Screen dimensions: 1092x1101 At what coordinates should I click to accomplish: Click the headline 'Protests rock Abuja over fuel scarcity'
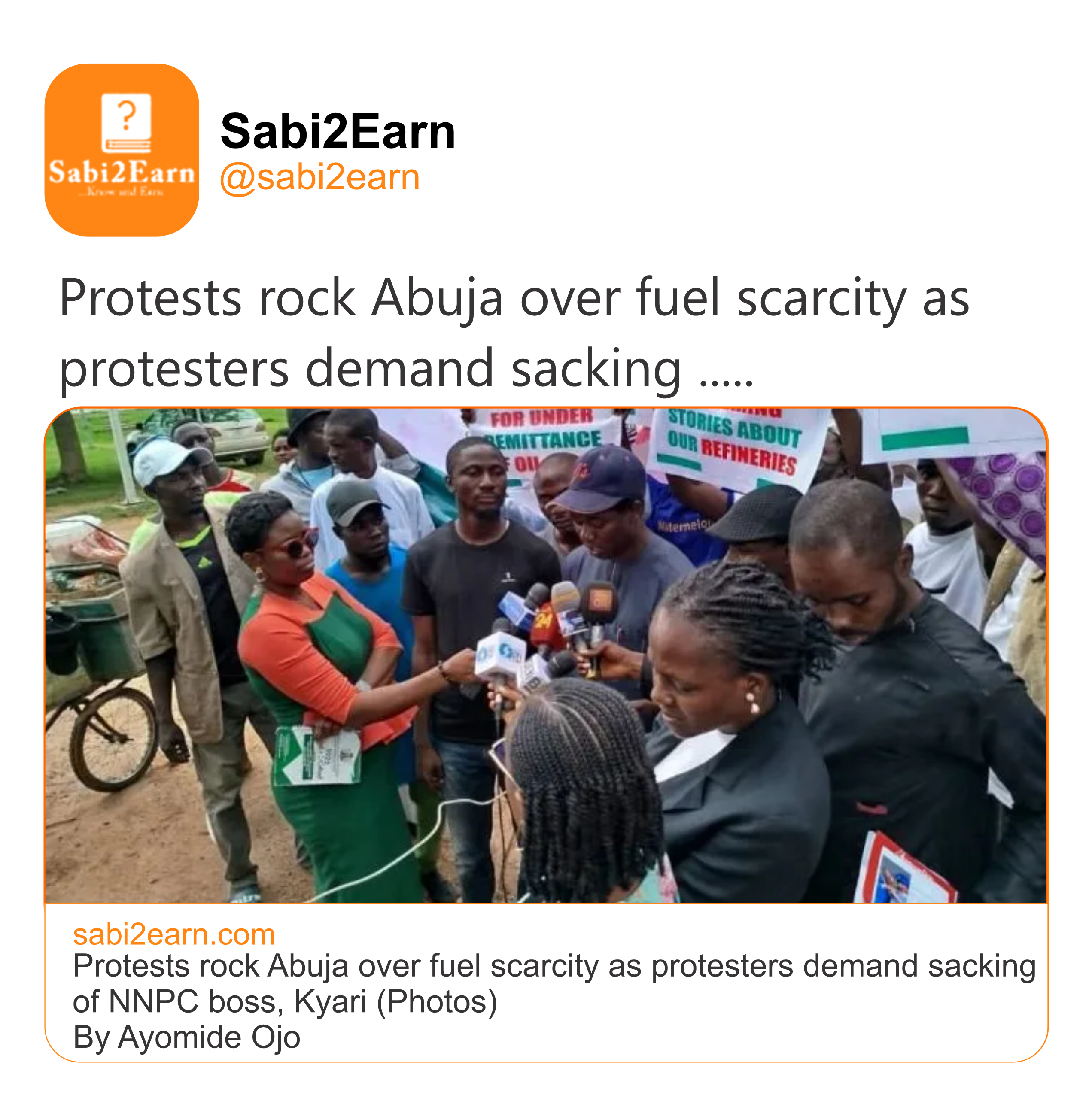pos(514,297)
